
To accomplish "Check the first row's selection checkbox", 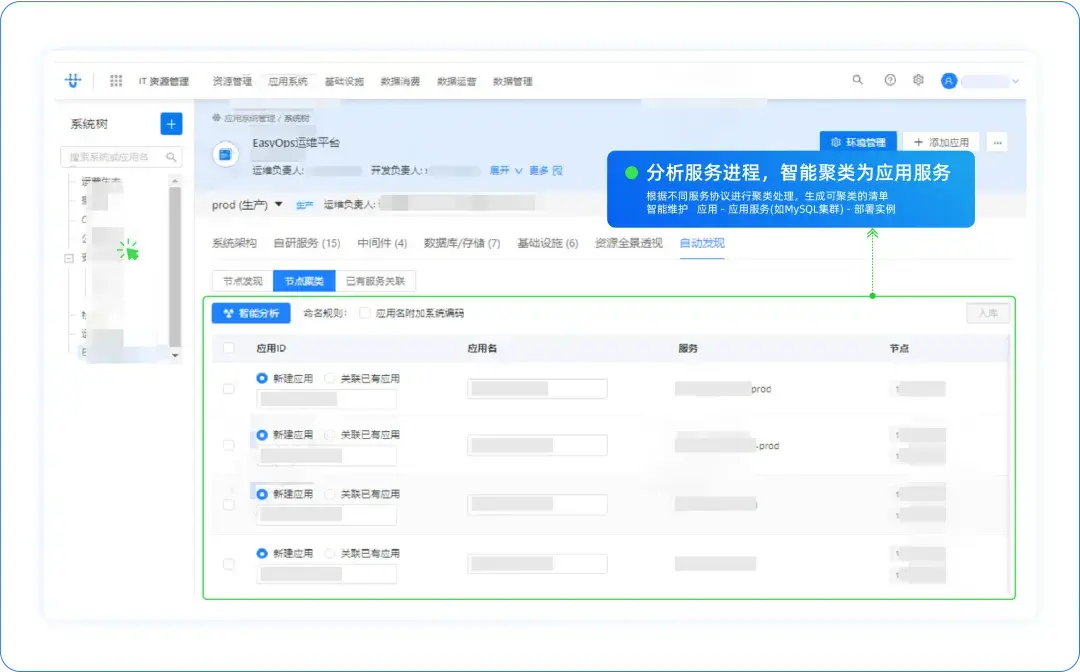I will (228, 388).
